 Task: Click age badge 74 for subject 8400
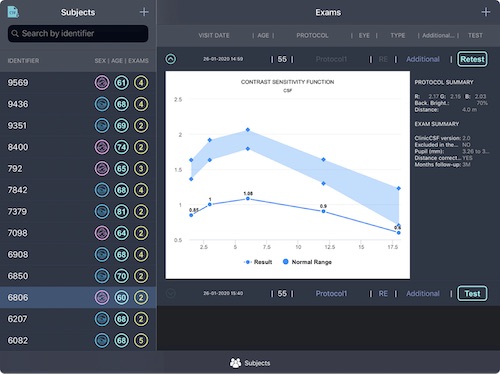pos(121,147)
